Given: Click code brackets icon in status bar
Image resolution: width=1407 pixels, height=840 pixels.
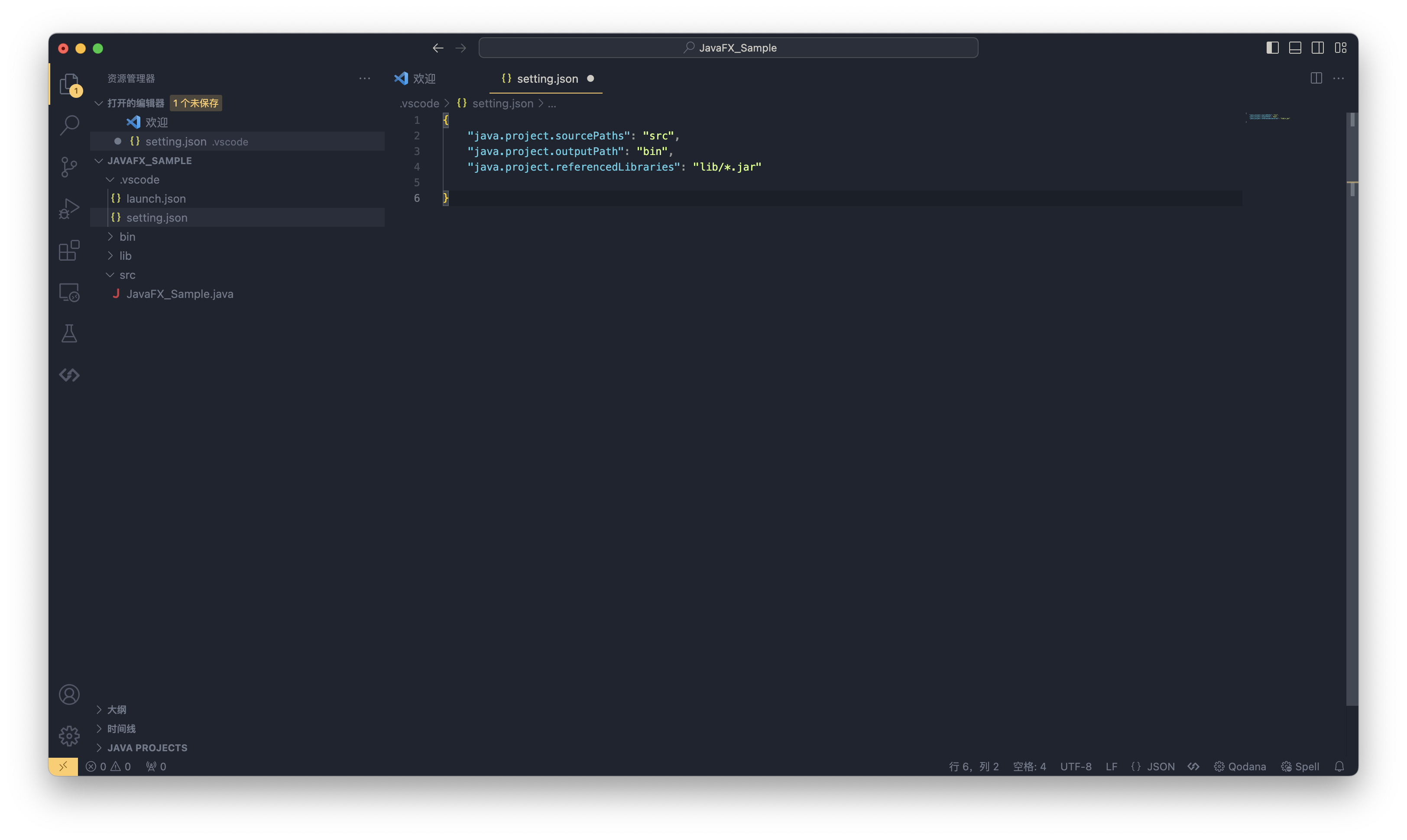Looking at the screenshot, I should [1193, 766].
